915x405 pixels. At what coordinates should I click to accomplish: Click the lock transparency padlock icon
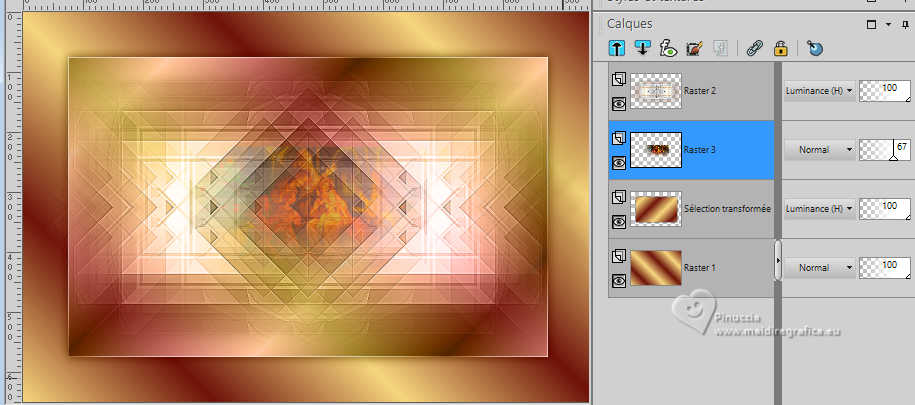[781, 48]
